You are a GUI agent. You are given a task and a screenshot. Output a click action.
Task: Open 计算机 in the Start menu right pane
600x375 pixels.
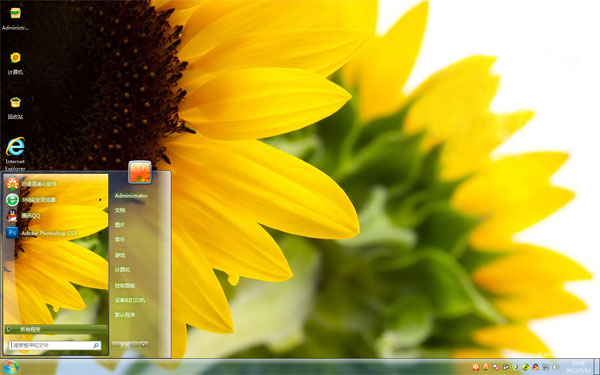122,270
